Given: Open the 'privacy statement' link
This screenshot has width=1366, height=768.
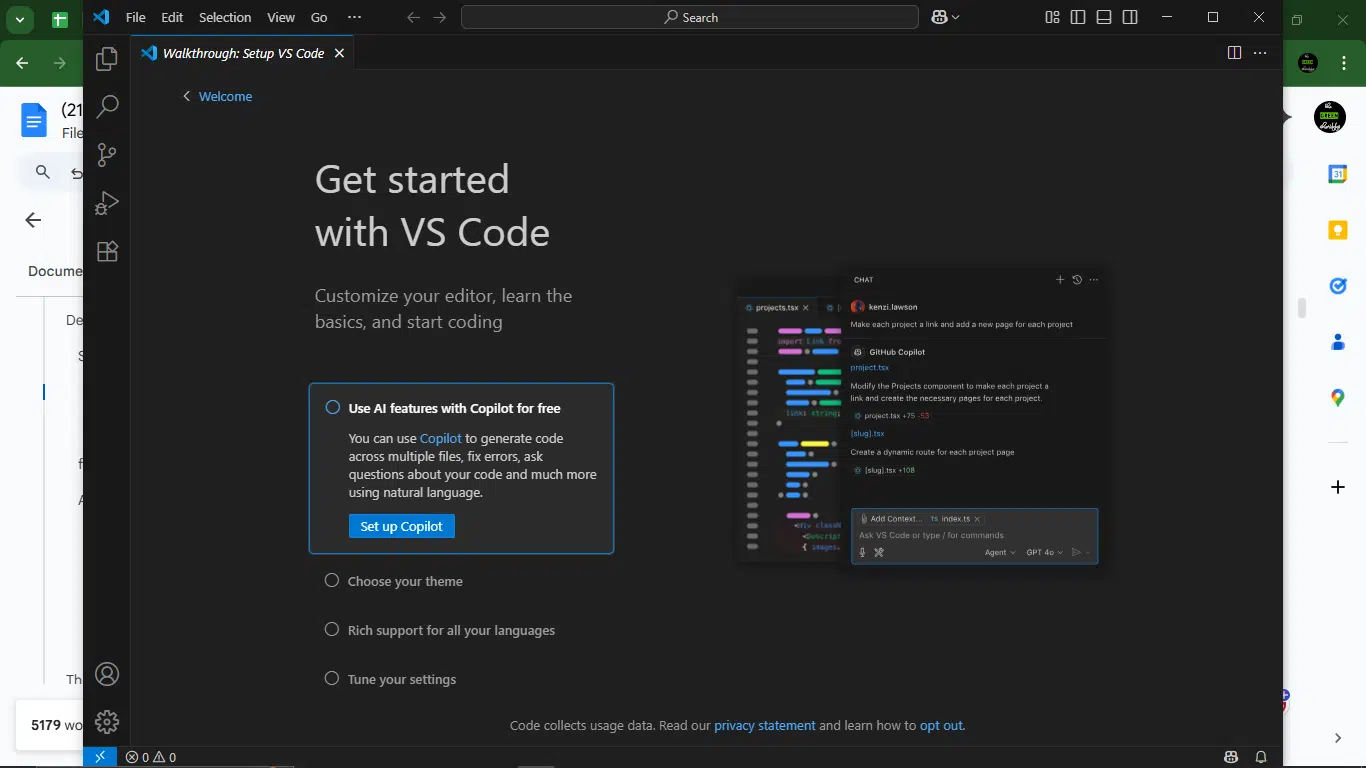Looking at the screenshot, I should [x=764, y=725].
